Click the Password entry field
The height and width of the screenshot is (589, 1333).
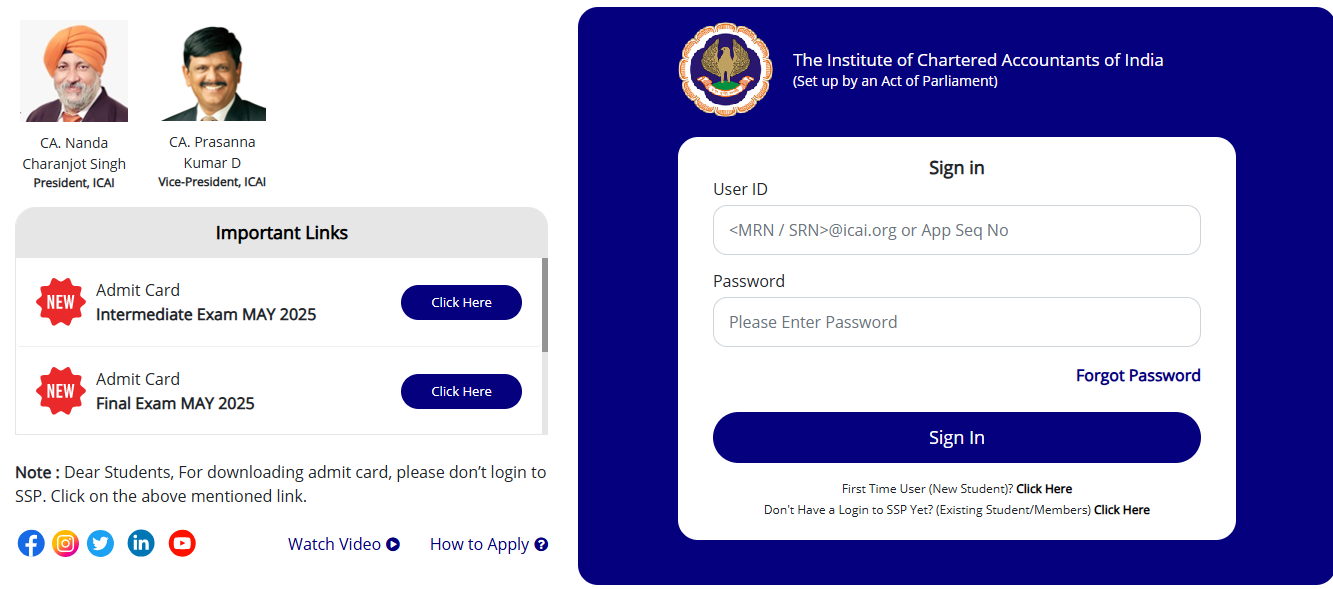956,322
